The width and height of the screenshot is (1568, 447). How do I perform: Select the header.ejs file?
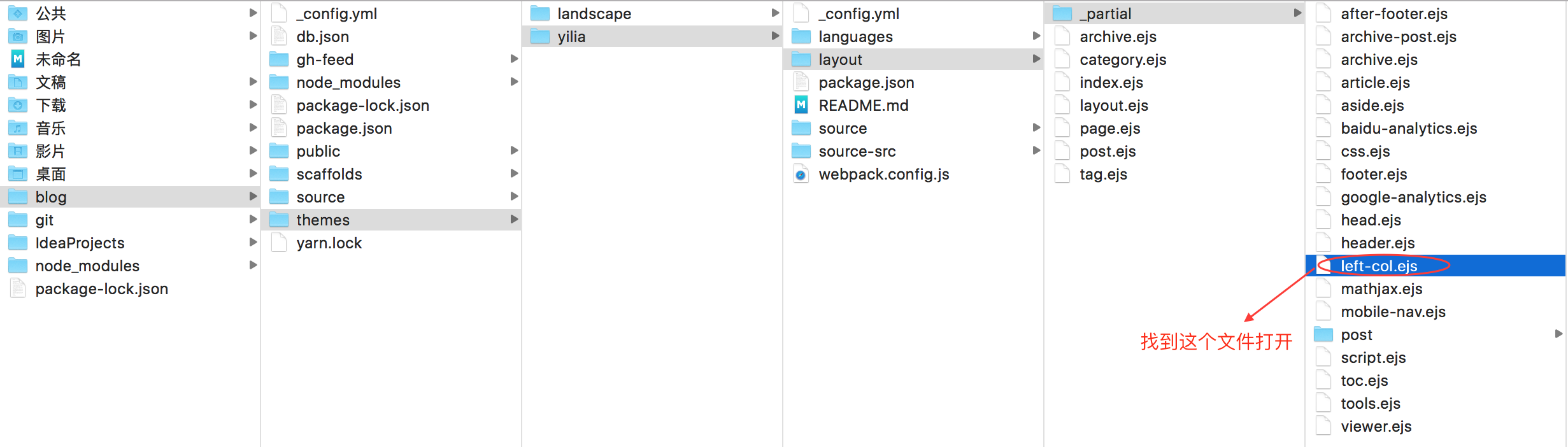click(1378, 243)
